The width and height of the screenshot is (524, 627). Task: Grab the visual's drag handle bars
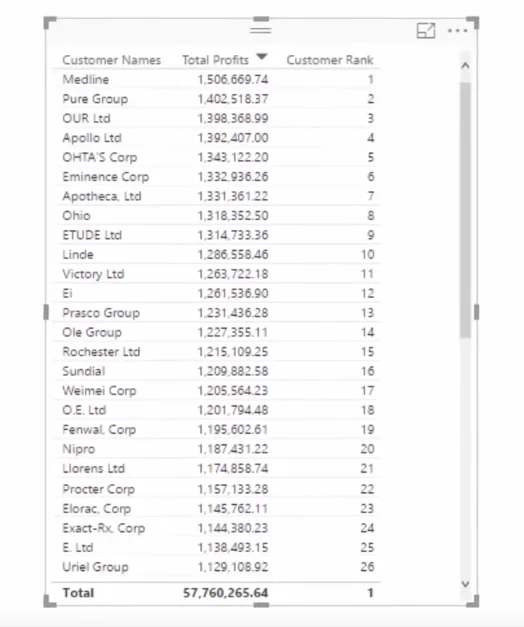[x=261, y=30]
